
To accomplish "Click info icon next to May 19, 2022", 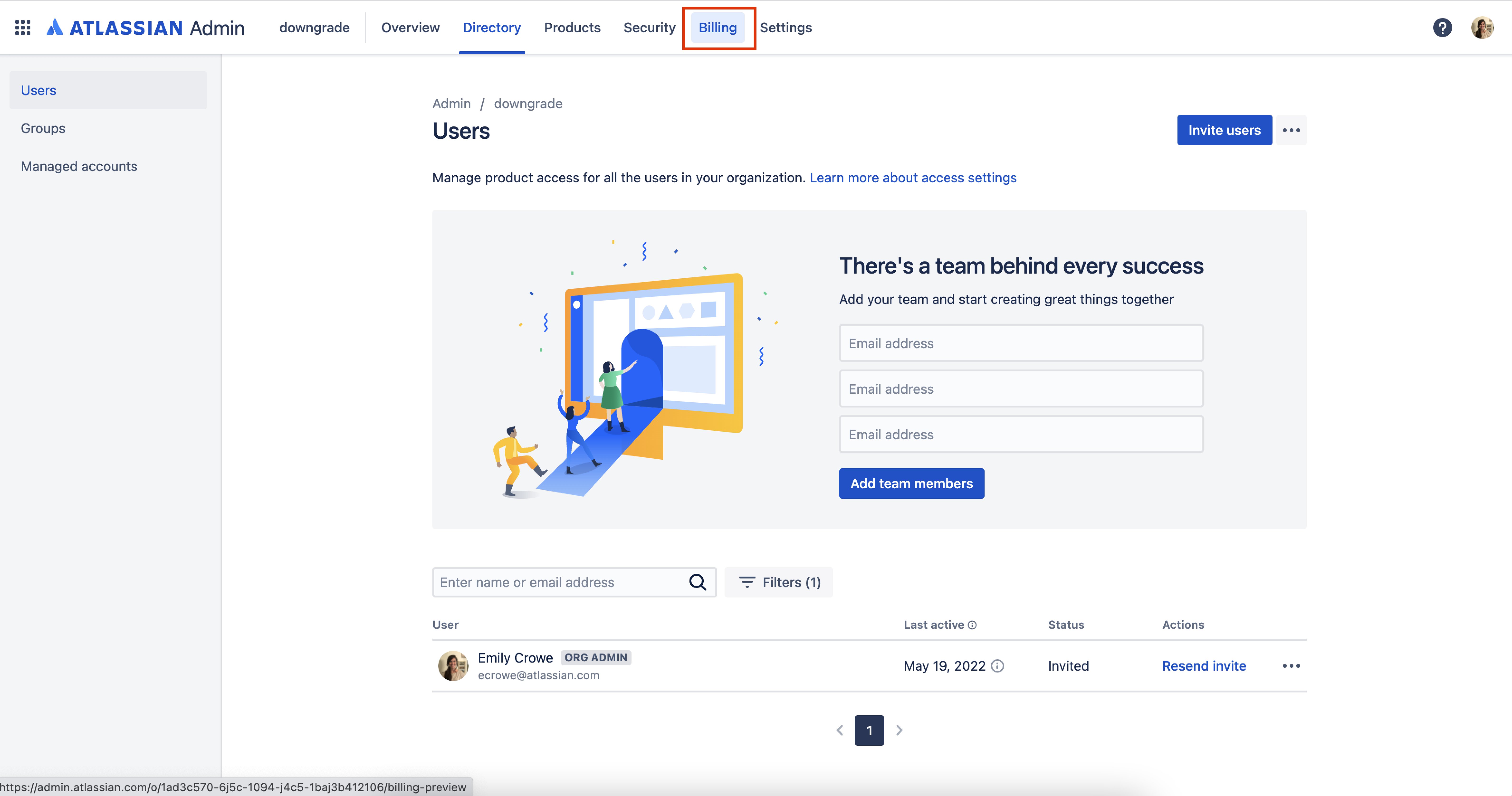I will [x=997, y=666].
